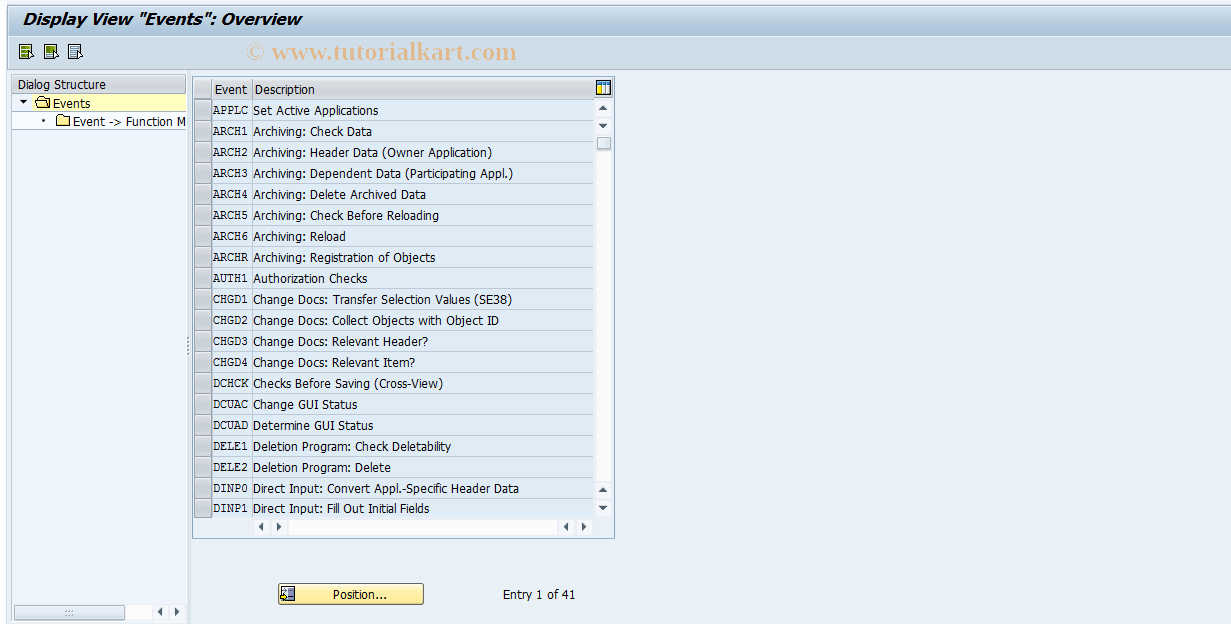The height and width of the screenshot is (624, 1231).
Task: Click 'Set Active Applications' description
Action: pyautogui.click(x=316, y=110)
